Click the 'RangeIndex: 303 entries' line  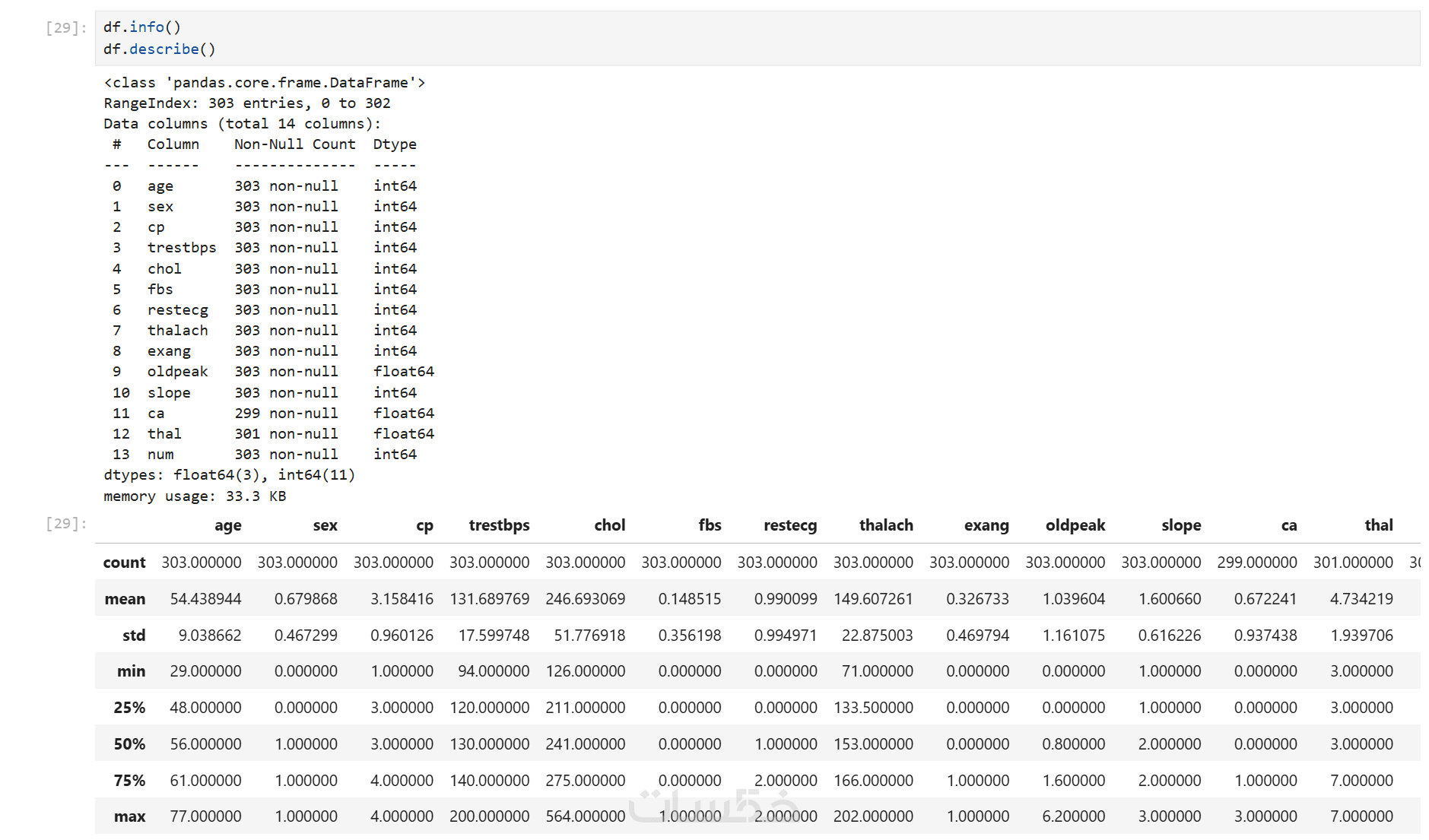247,103
